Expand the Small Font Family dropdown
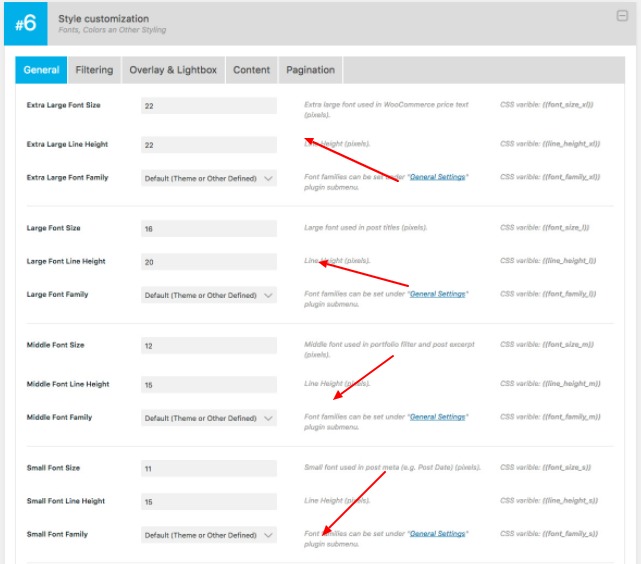The height and width of the screenshot is (564, 641). click(x=209, y=535)
